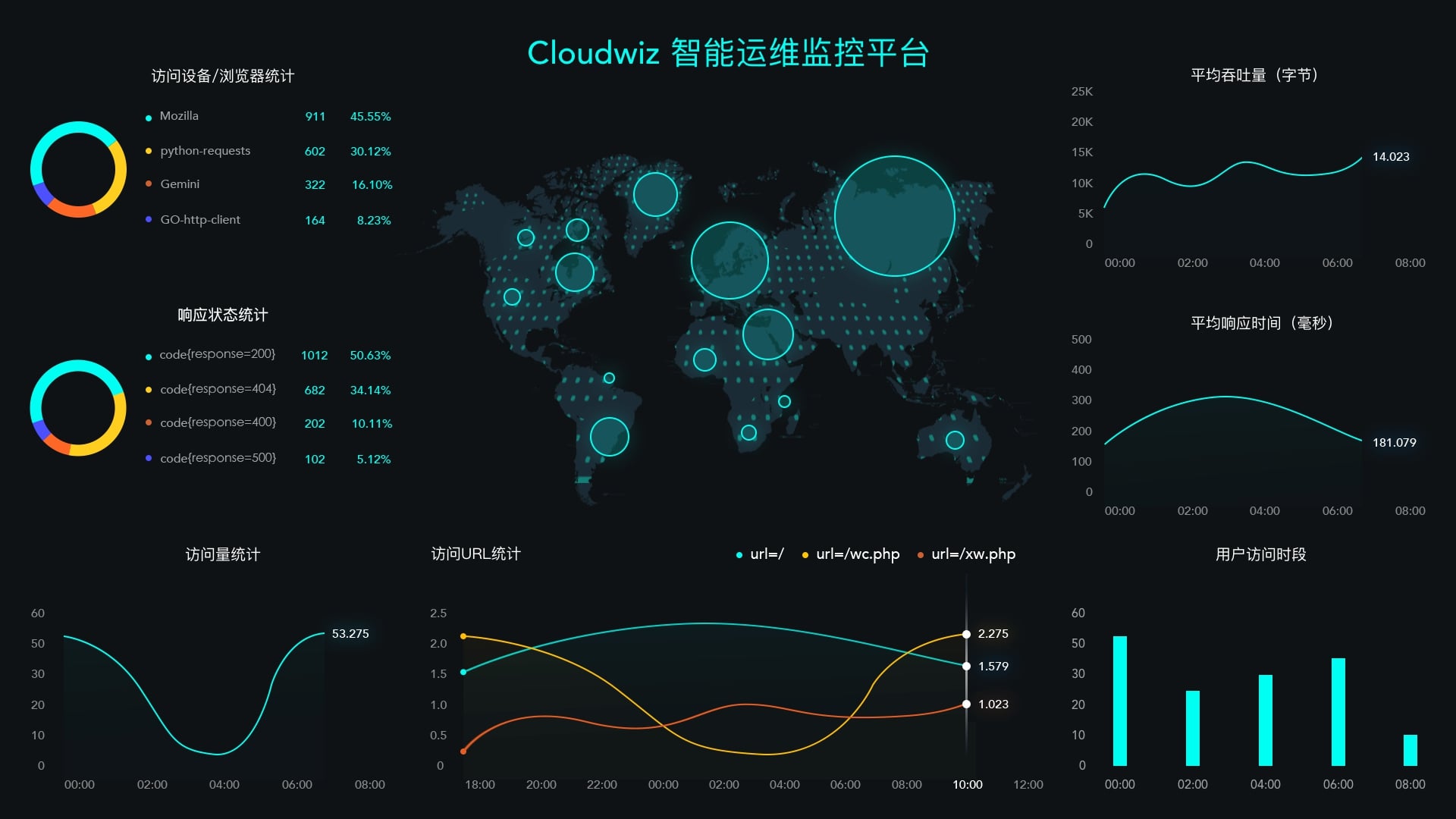Click the 06:00 bar in 用户访问时段

(x=1338, y=712)
